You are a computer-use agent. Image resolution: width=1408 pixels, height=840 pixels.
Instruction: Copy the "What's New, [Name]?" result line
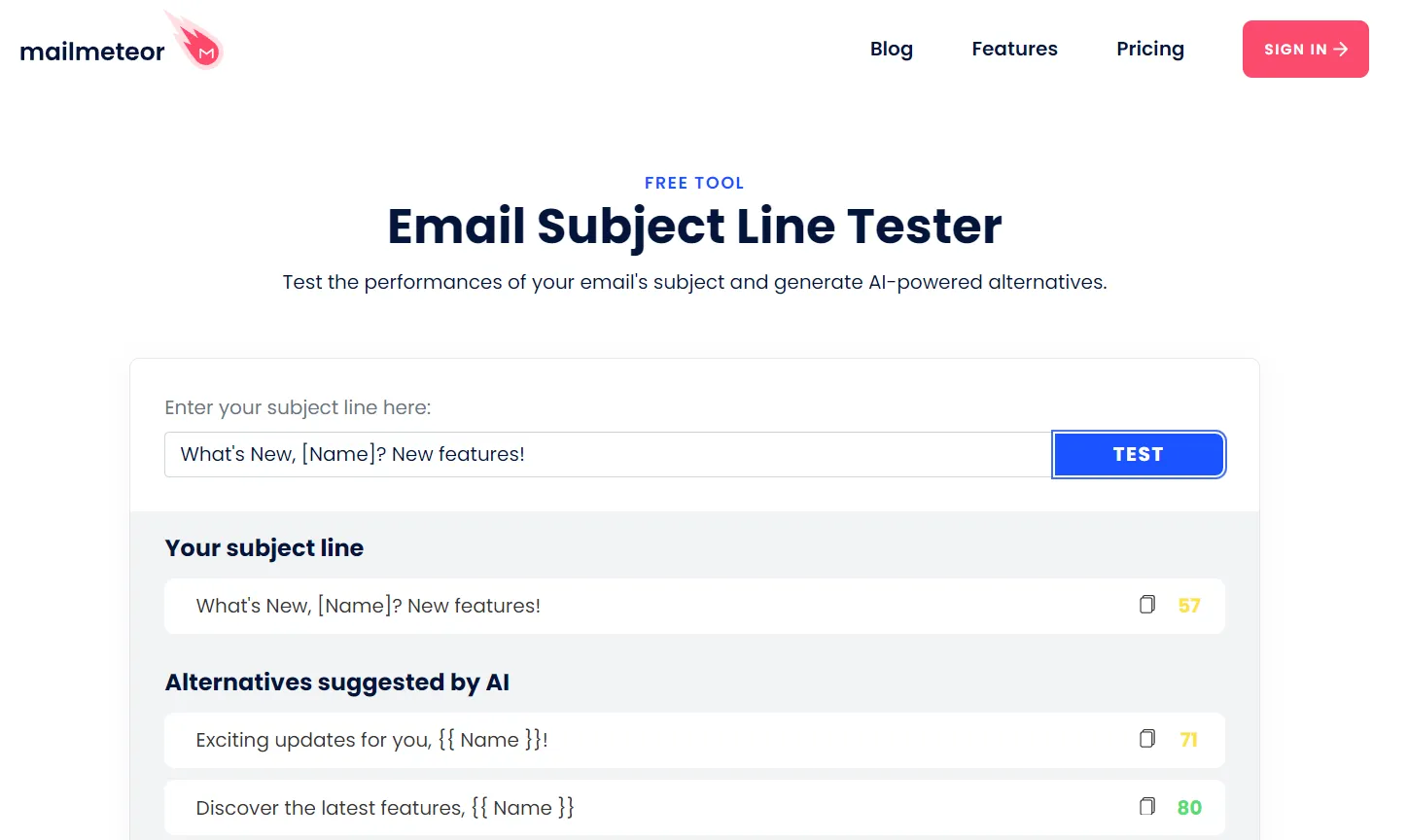click(x=1147, y=605)
